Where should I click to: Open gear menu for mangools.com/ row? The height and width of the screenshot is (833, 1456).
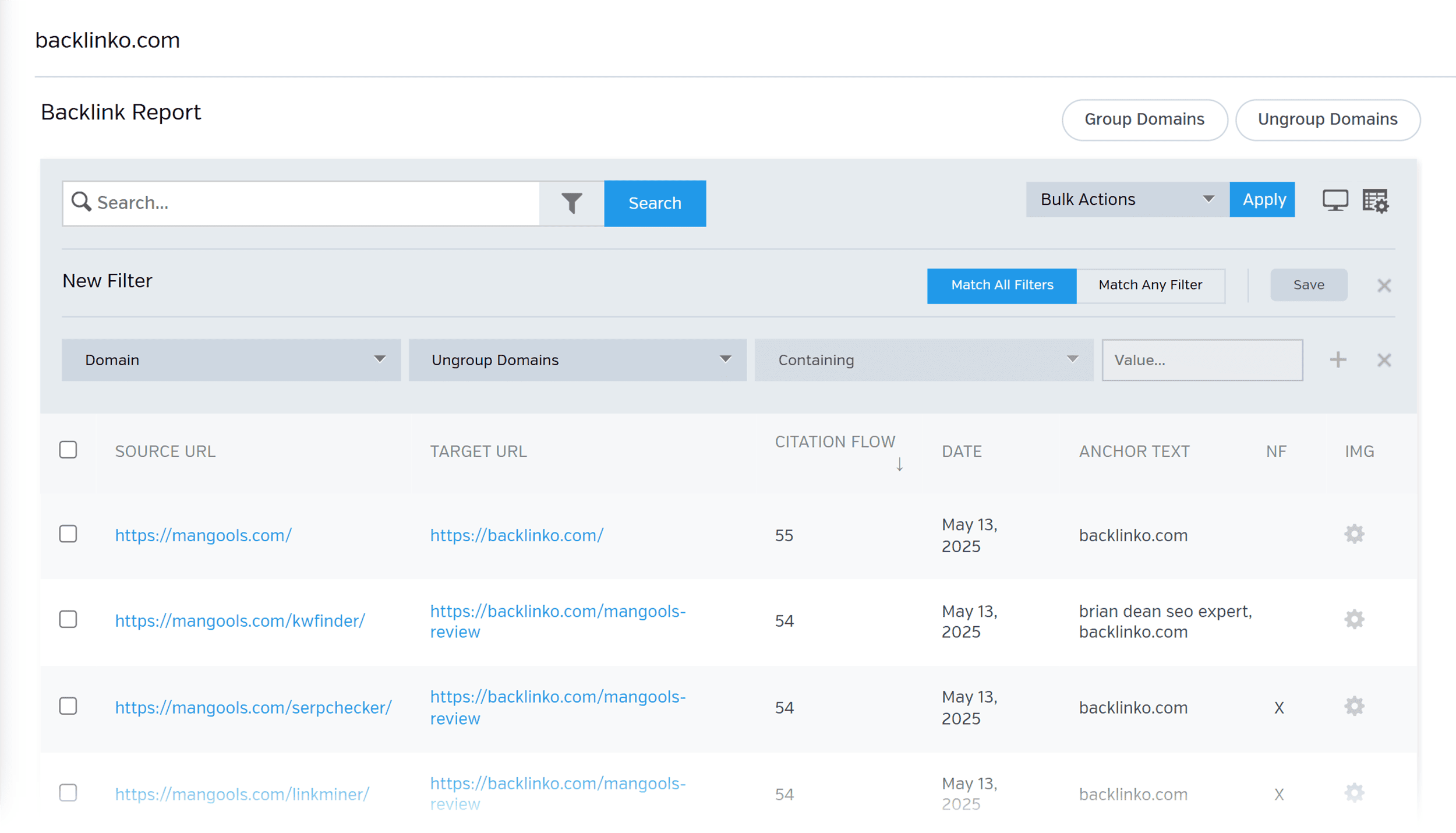(x=1354, y=534)
